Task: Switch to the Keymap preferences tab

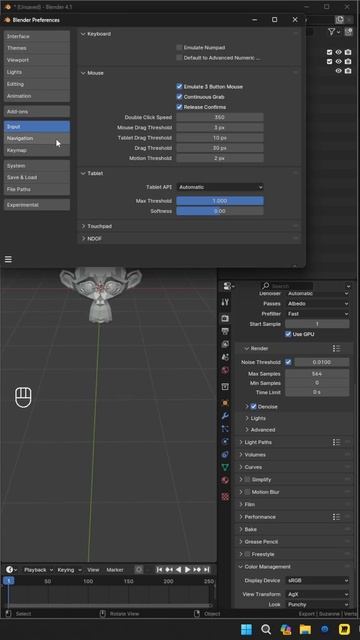Action: tap(37, 150)
